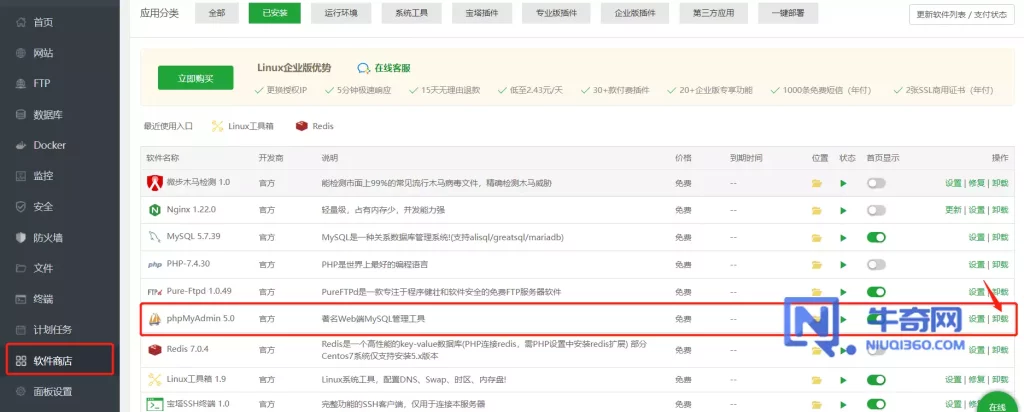Open the 首页 home icon in sidebar
The width and height of the screenshot is (1024, 412).
point(21,22)
